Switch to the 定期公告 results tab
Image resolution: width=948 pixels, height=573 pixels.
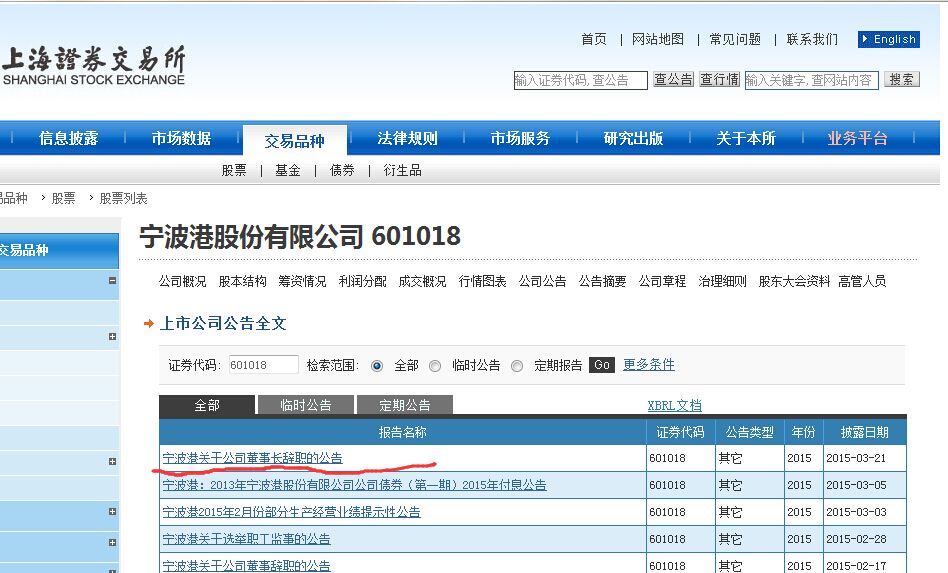click(405, 405)
